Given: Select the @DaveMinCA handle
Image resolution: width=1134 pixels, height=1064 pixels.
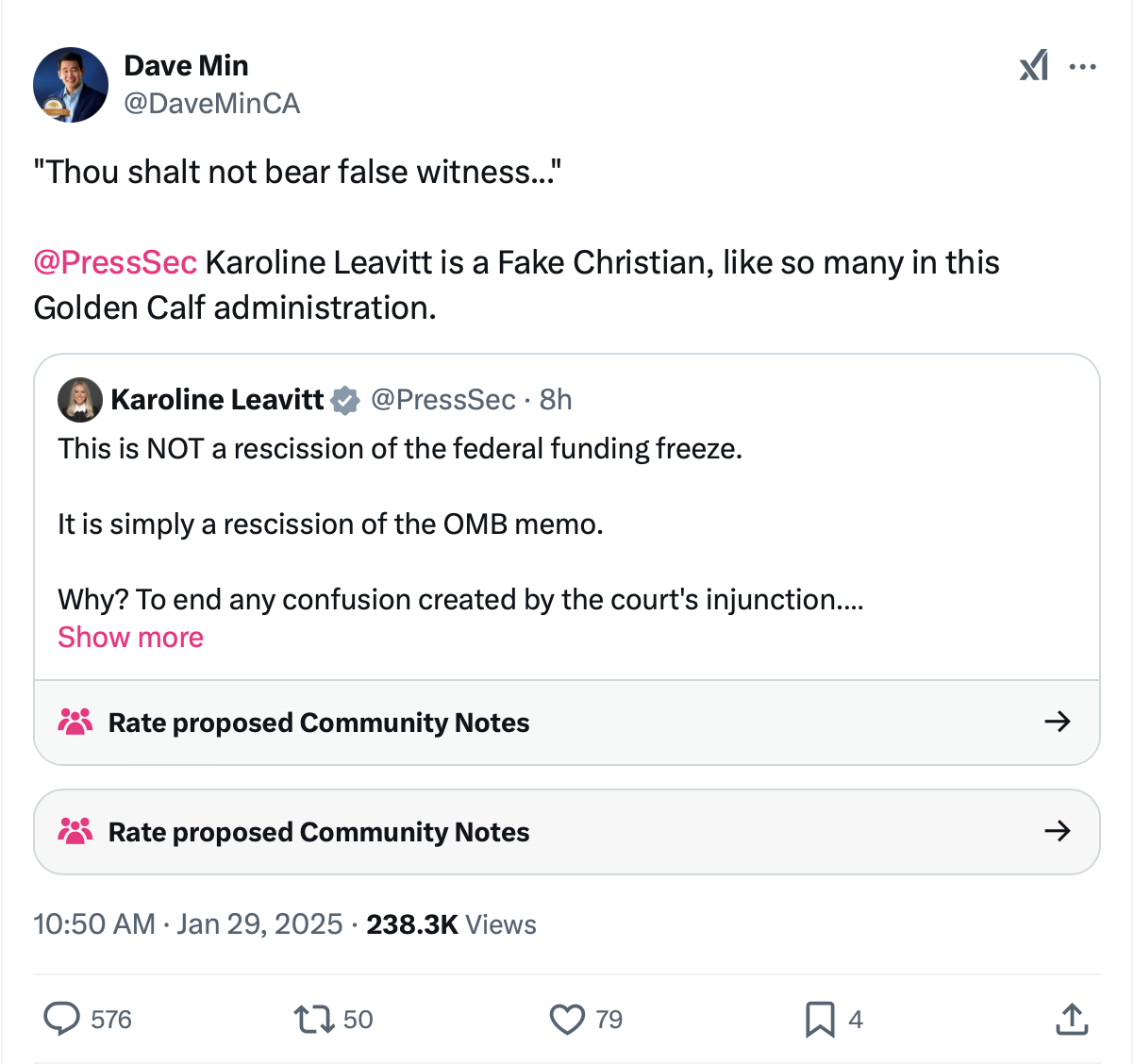Looking at the screenshot, I should tap(212, 104).
